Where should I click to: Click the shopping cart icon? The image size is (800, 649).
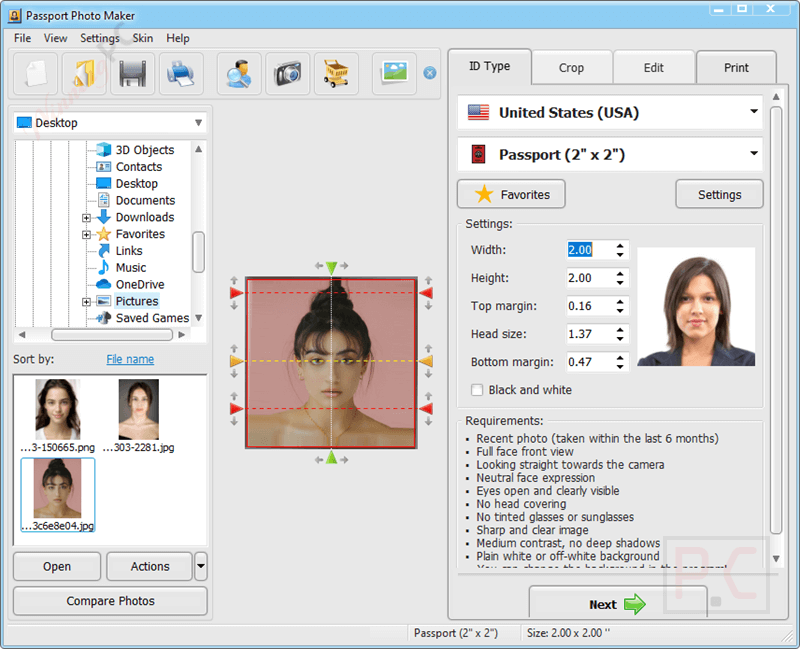coord(336,74)
